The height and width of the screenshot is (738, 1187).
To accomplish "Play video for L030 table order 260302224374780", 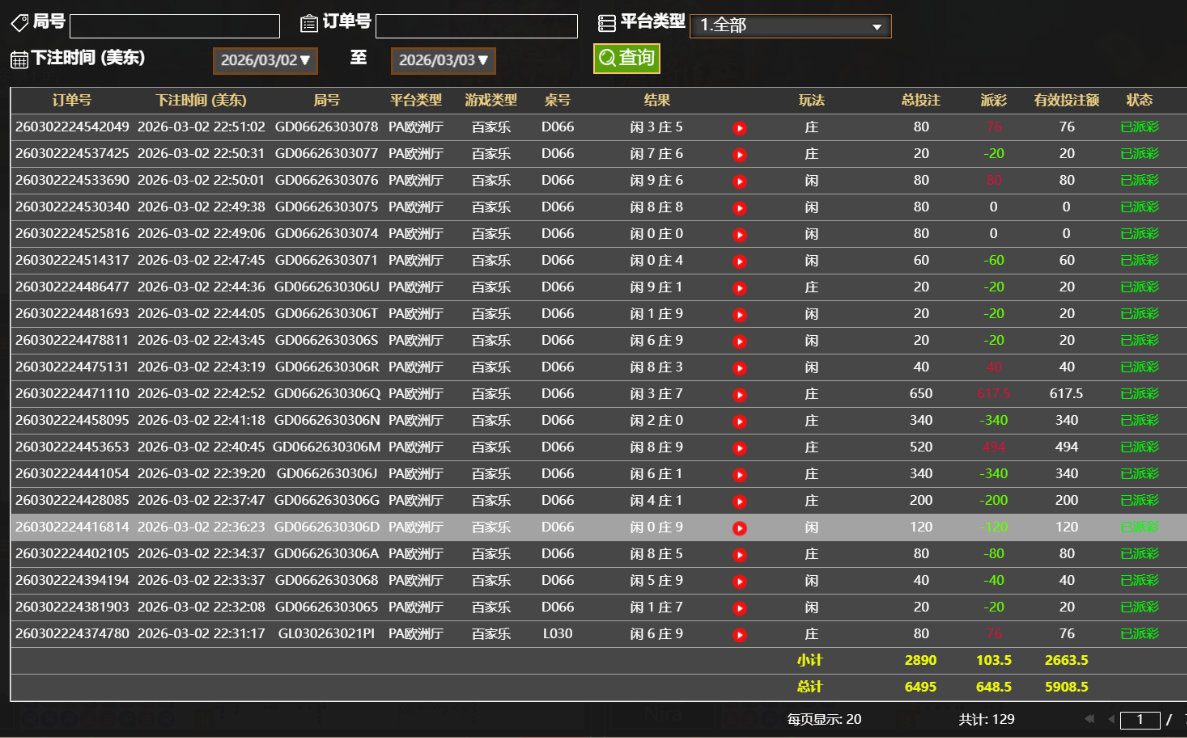I will coord(740,633).
